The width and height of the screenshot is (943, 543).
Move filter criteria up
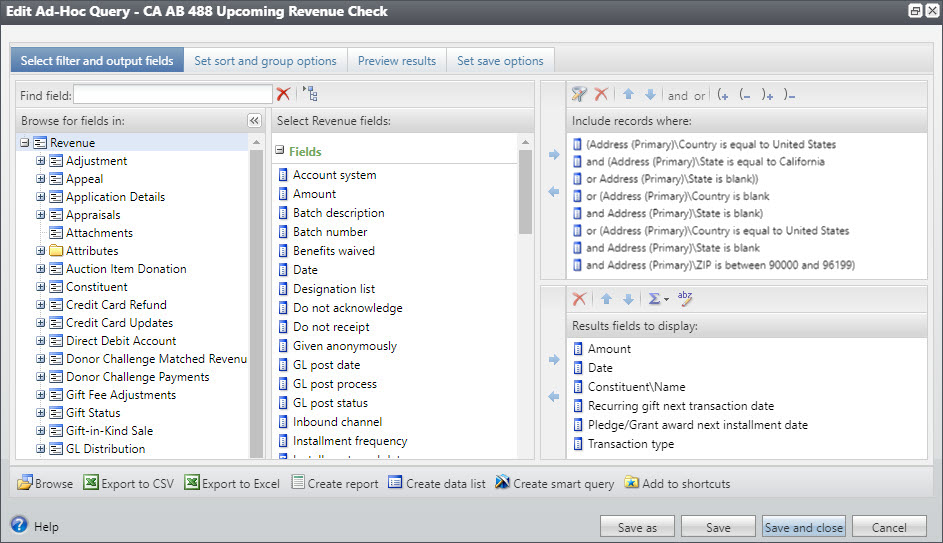click(x=628, y=94)
